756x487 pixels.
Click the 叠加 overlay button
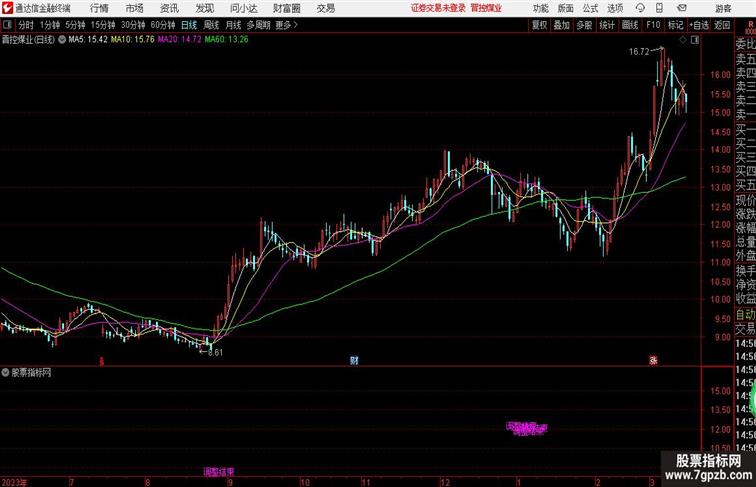click(x=562, y=25)
